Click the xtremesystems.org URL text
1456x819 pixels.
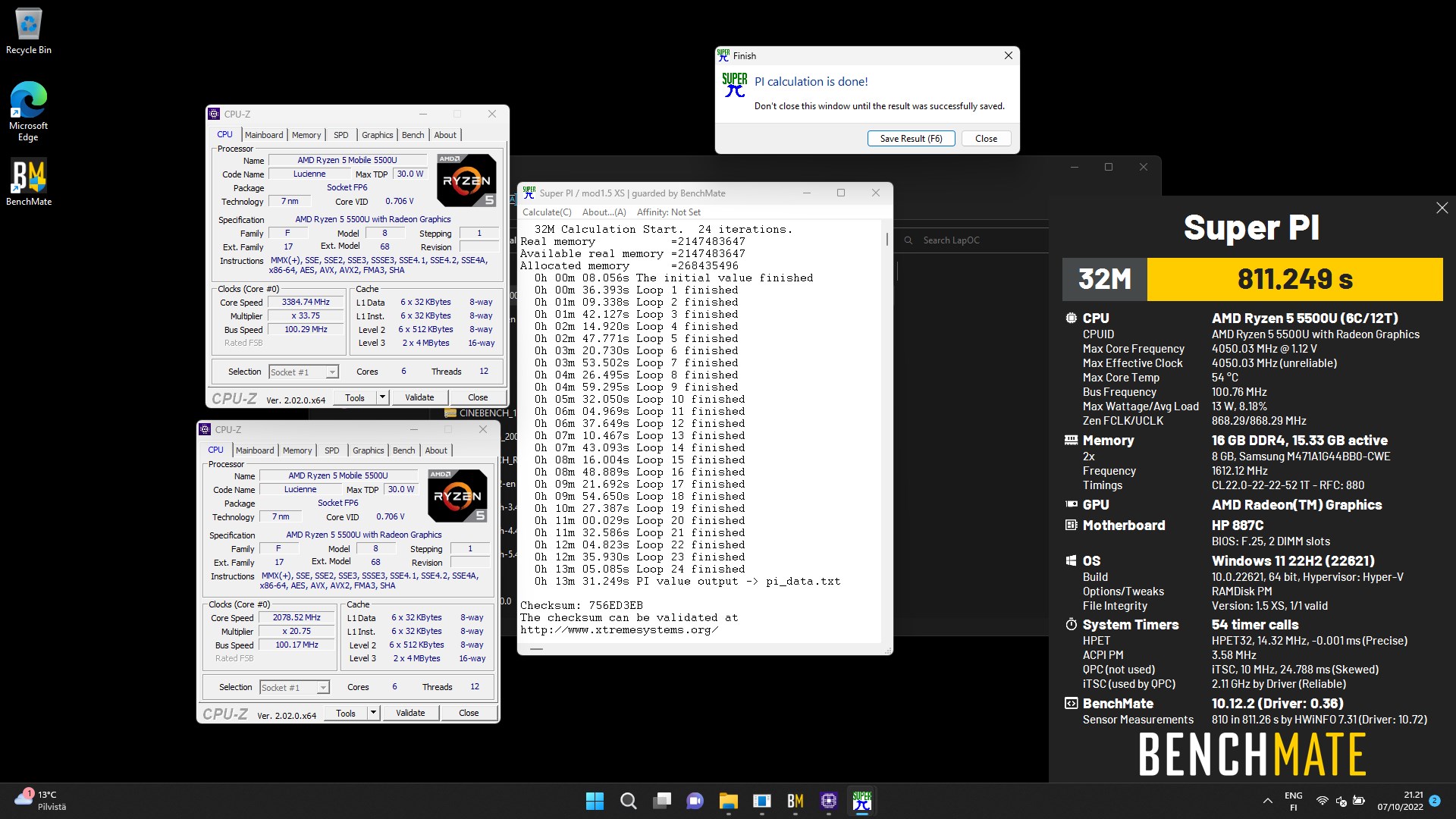click(619, 630)
